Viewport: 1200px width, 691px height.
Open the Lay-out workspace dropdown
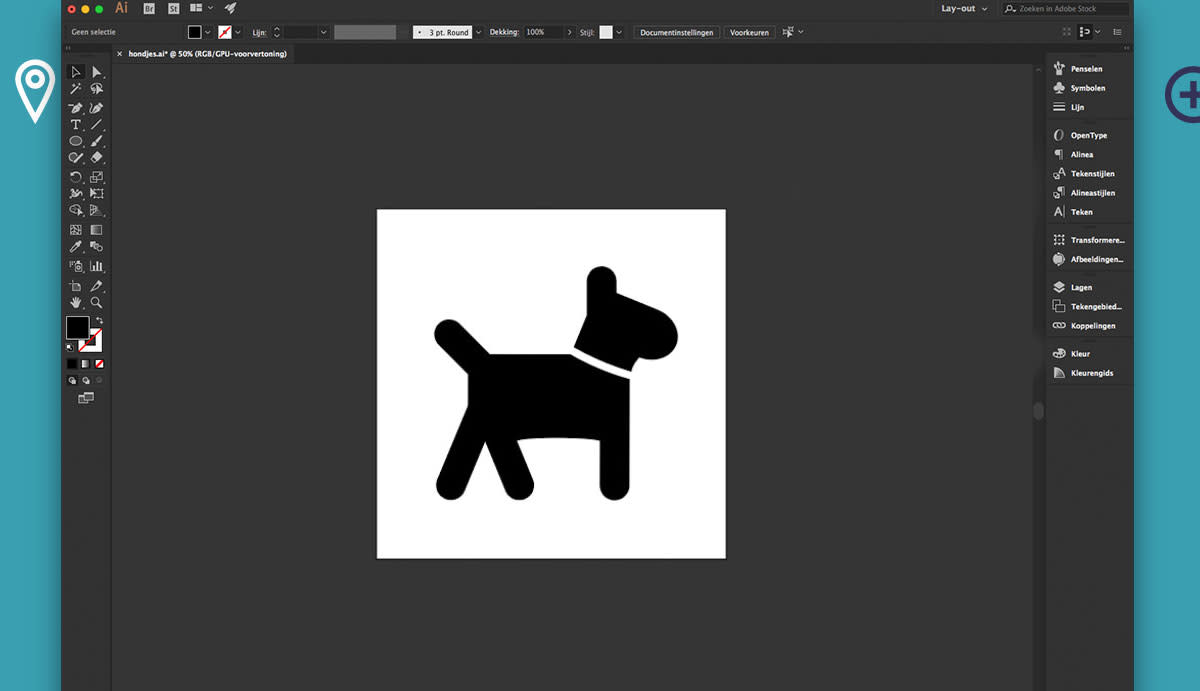(x=964, y=8)
